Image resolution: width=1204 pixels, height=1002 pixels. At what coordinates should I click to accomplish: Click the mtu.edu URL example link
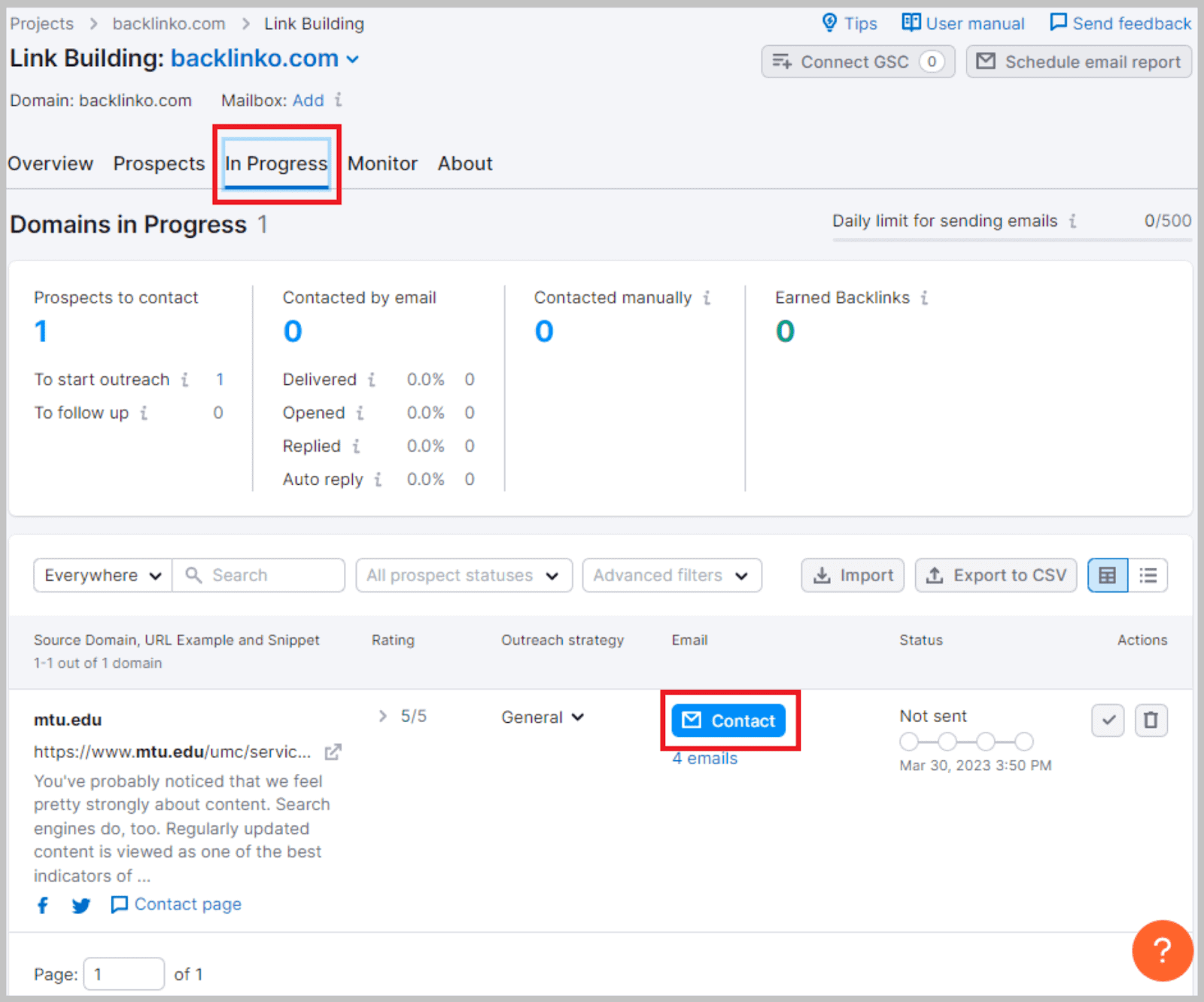172,752
